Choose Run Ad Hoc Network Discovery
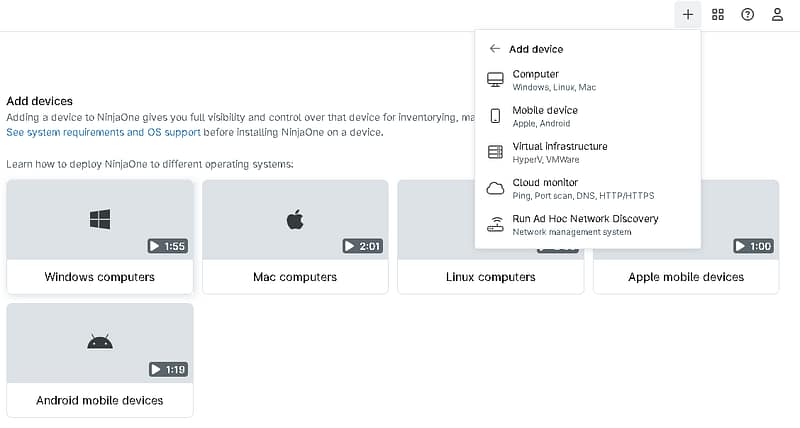 [585, 219]
